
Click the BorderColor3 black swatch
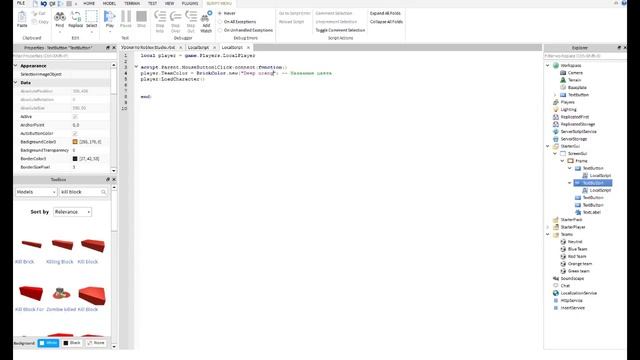pos(75,159)
